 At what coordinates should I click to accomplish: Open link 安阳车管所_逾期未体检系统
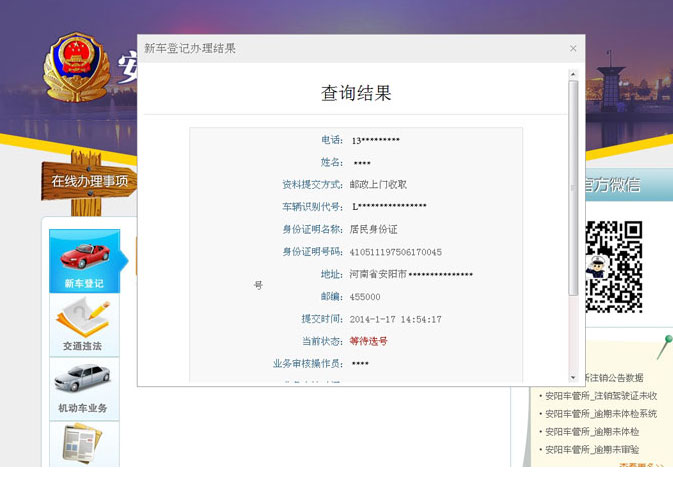[601, 414]
